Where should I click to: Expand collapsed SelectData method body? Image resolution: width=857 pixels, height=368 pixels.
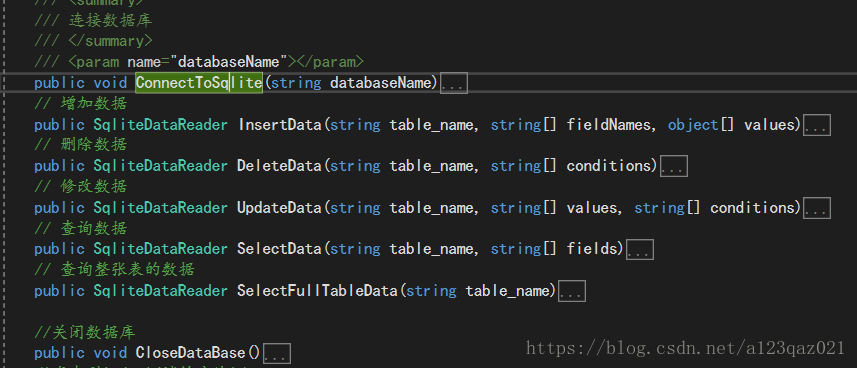coord(639,249)
